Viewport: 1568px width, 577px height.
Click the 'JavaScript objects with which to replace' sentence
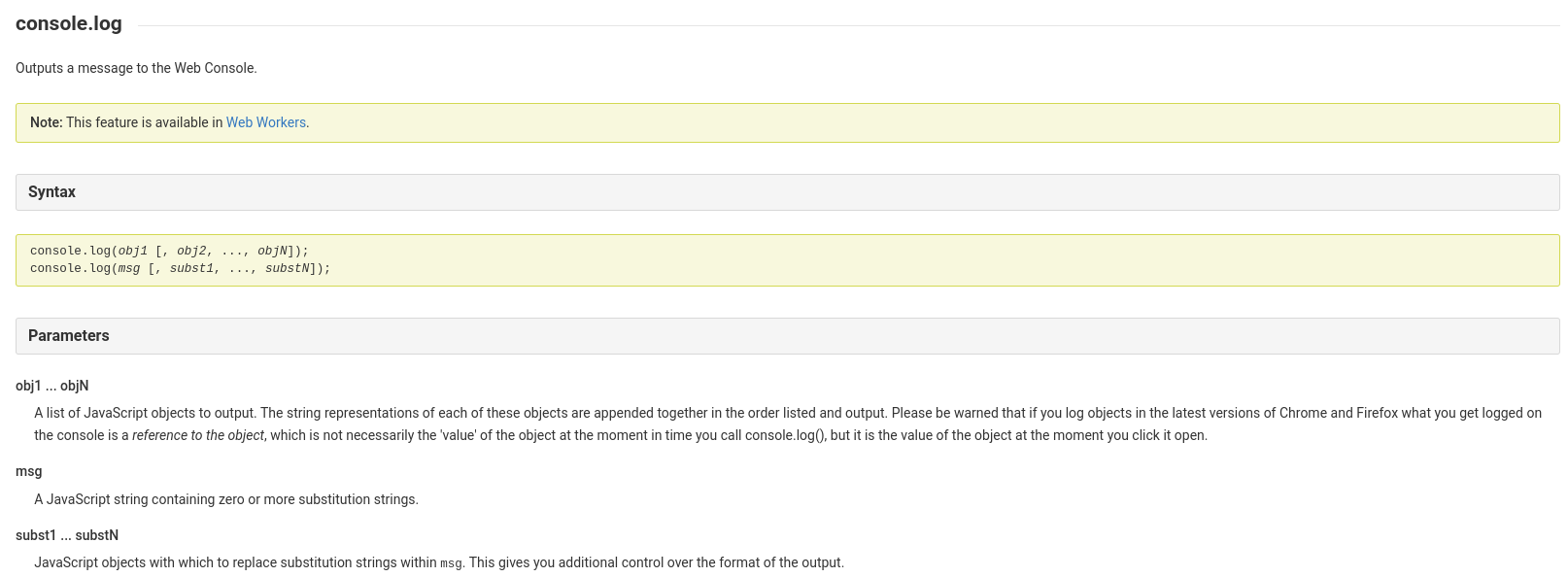pos(233,562)
